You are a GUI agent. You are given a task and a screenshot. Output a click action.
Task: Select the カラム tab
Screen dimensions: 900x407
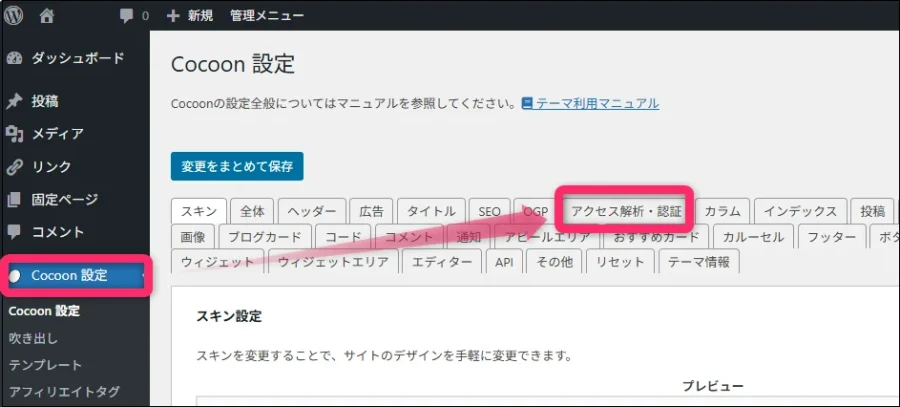click(x=722, y=211)
